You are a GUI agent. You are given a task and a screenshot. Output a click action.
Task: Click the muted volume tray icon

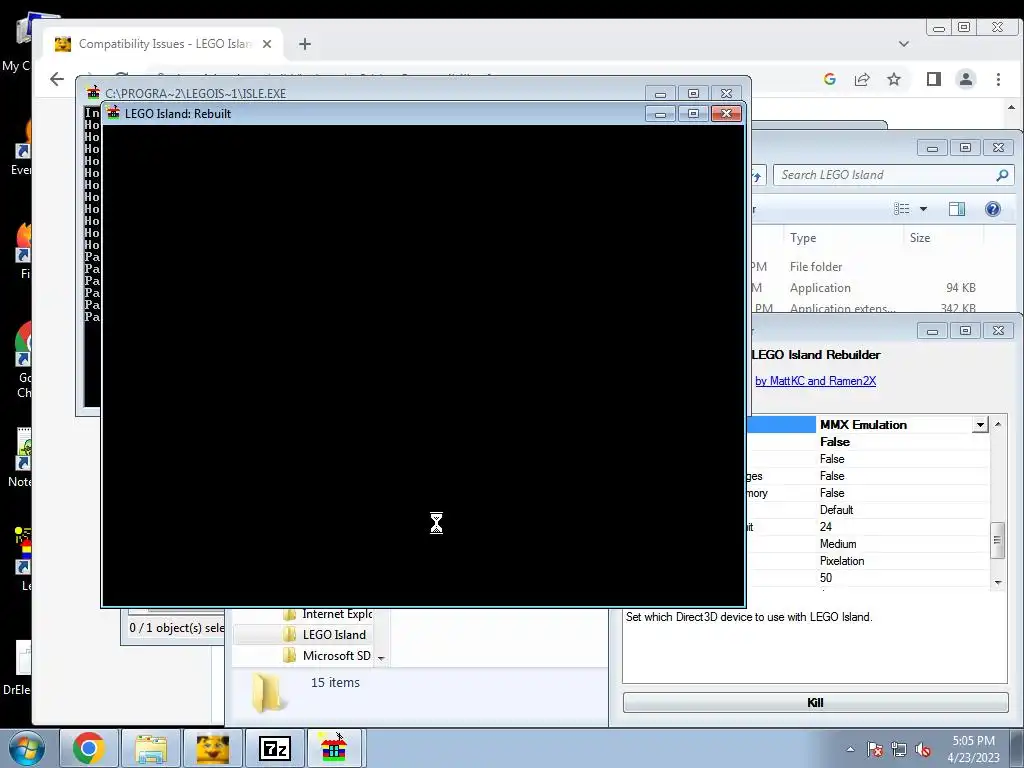(923, 749)
